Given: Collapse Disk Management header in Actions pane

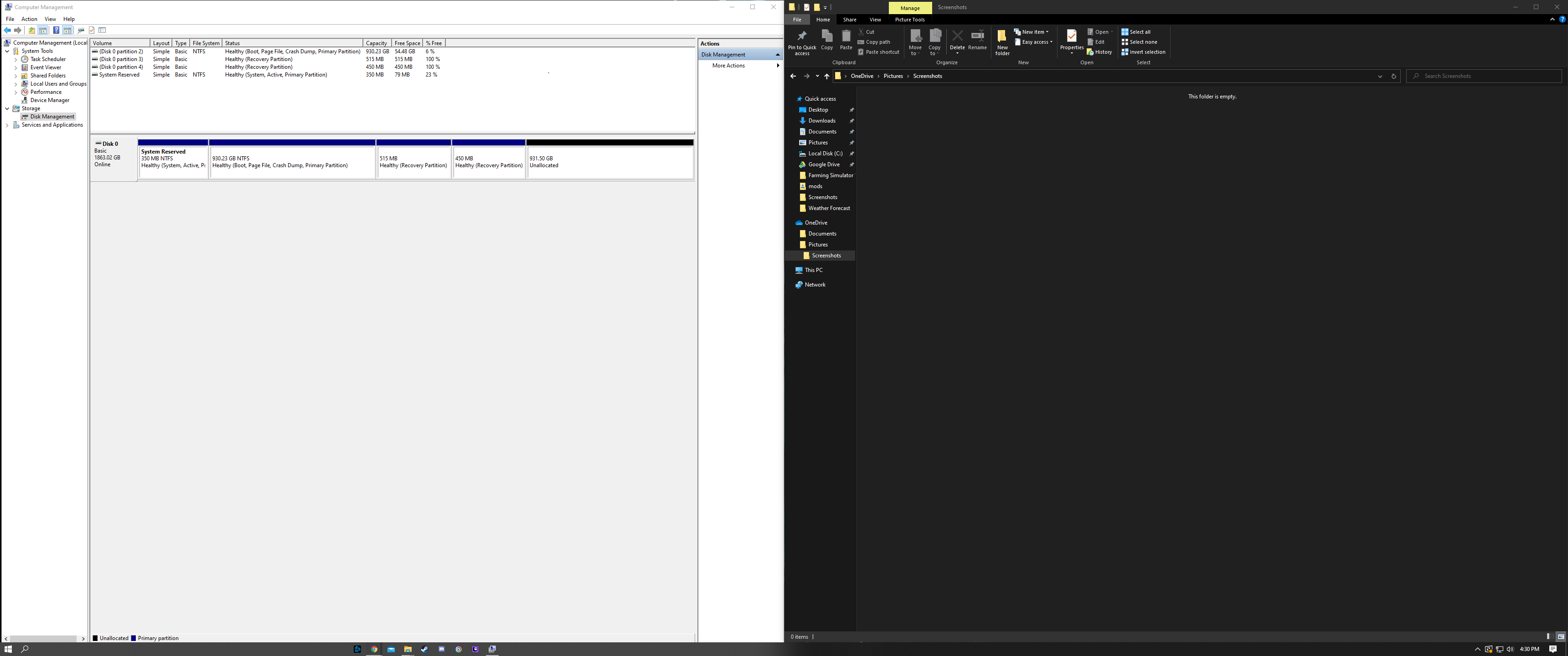Looking at the screenshot, I should (x=777, y=55).
